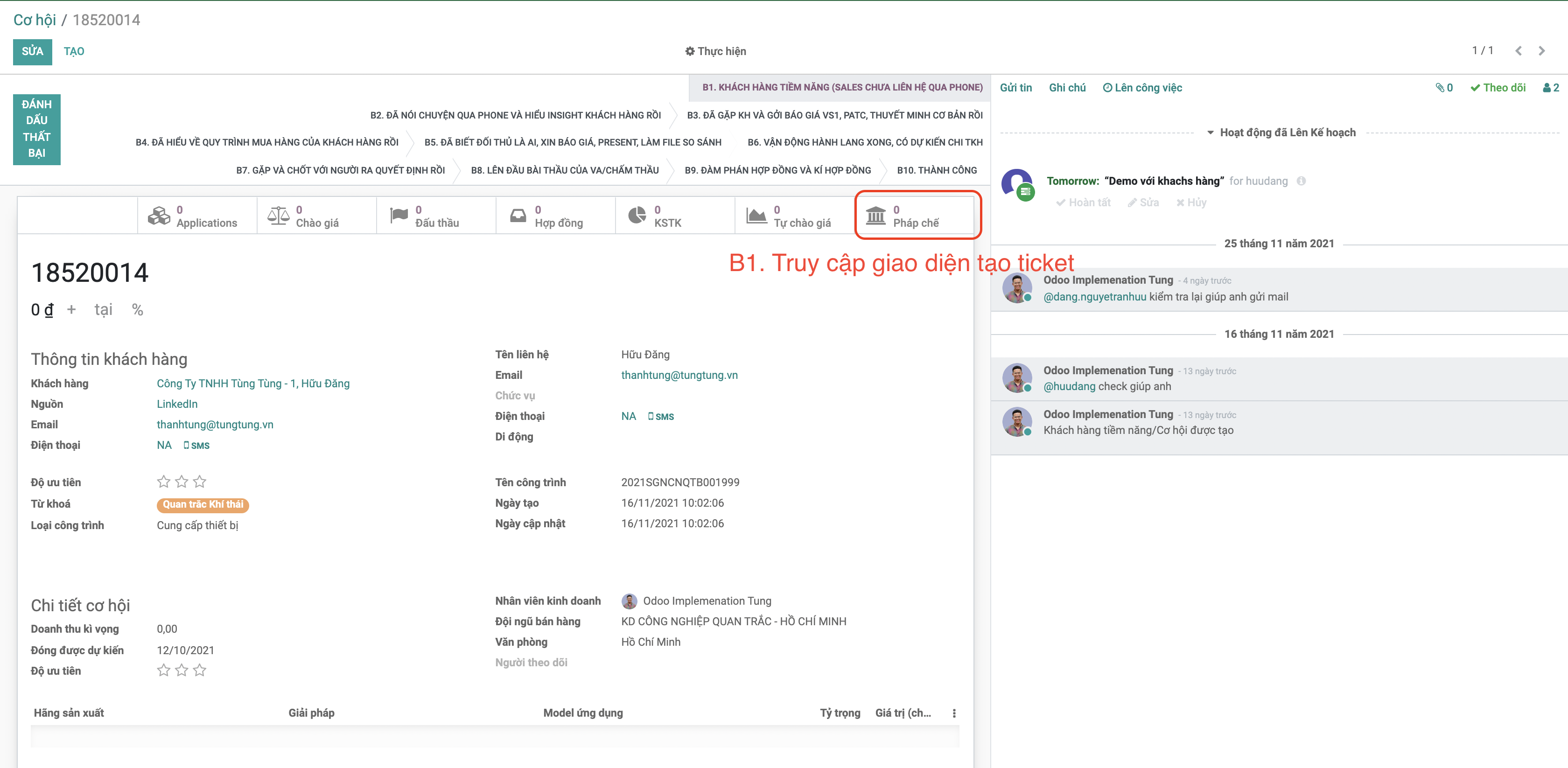This screenshot has width=1568, height=768.
Task: Open the Applications cubes stat icon
Action: [x=159, y=216]
